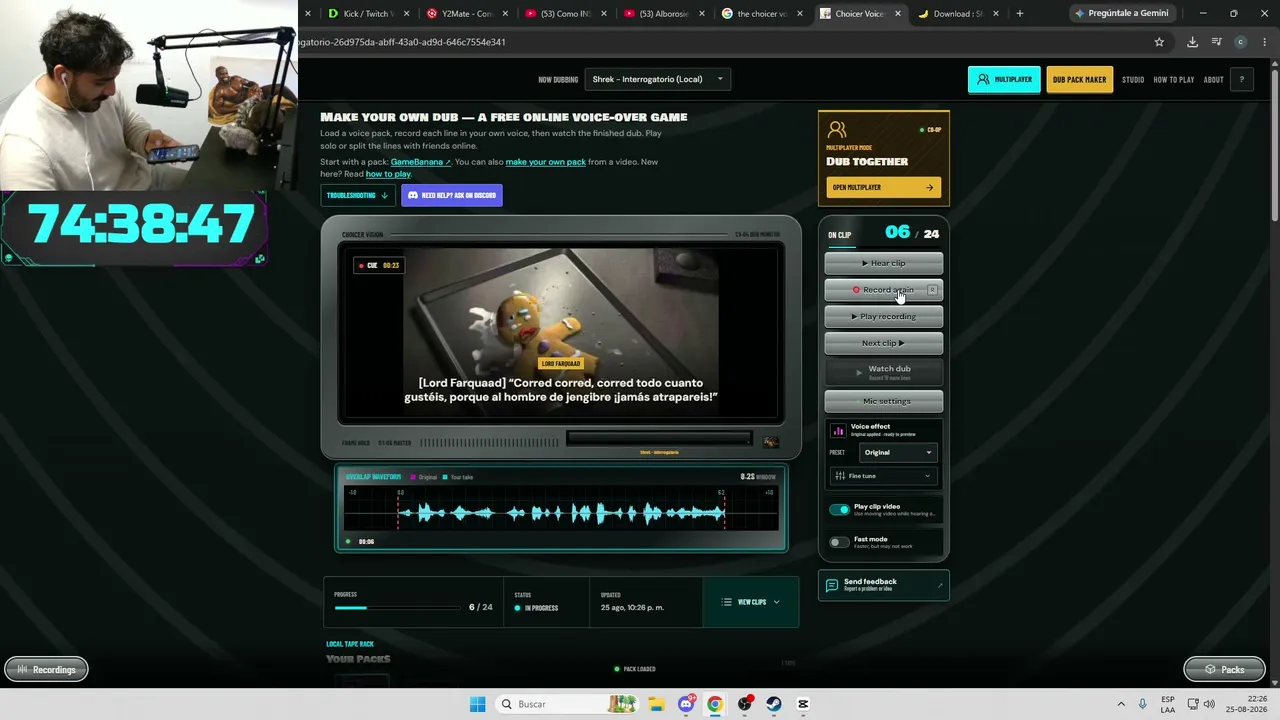
Task: Switch to the 'the choicer' Google tab
Action: (x=759, y=14)
